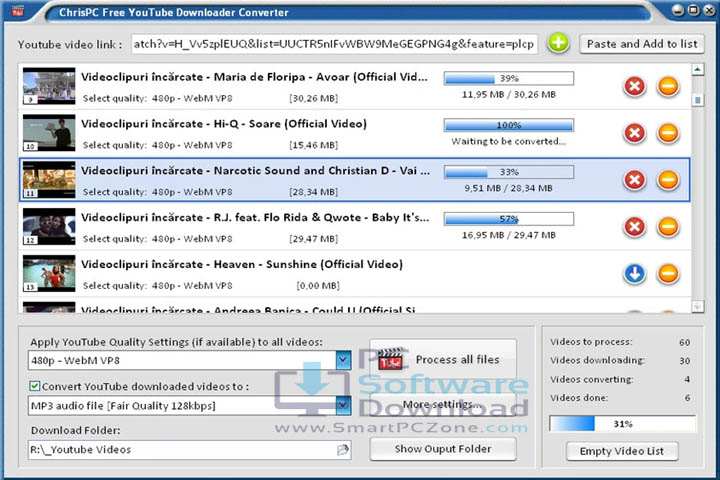The width and height of the screenshot is (720, 480).
Task: Click Process all files button
Action: pos(443,360)
